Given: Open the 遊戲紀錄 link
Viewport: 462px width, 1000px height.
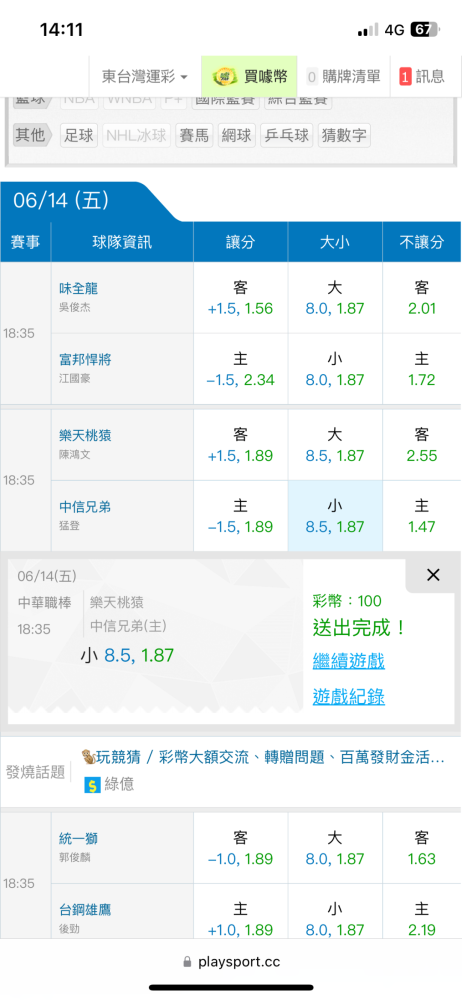Looking at the screenshot, I should tap(348, 696).
